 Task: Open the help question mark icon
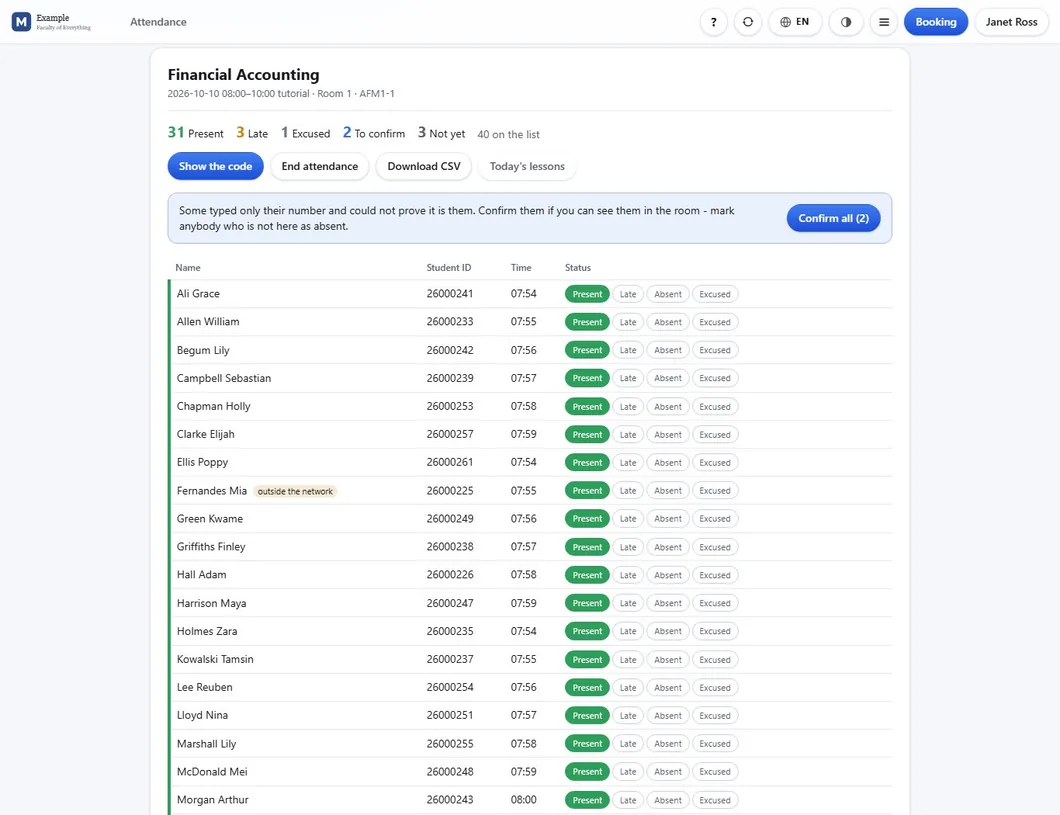713,22
